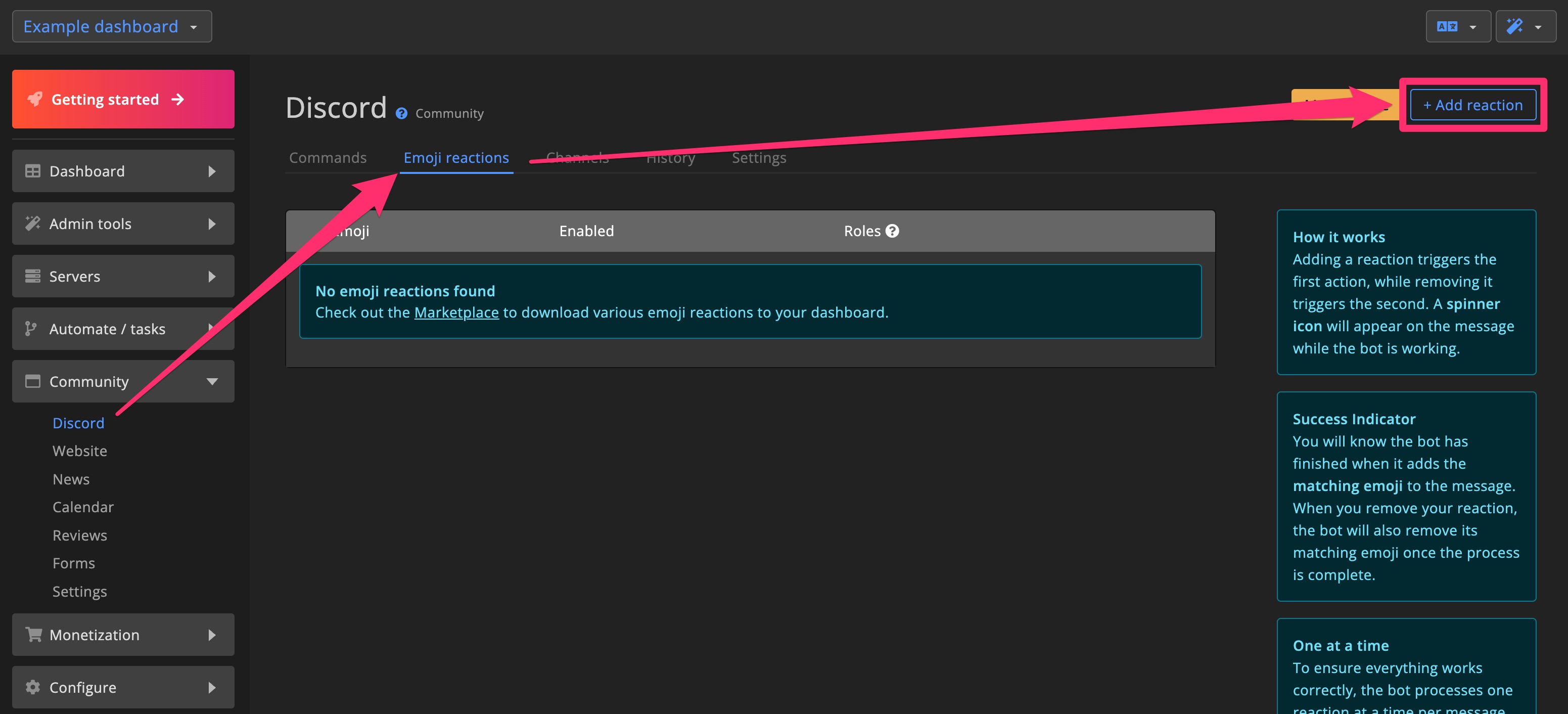Switch to the Commands tab
The height and width of the screenshot is (714, 1568).
[328, 158]
